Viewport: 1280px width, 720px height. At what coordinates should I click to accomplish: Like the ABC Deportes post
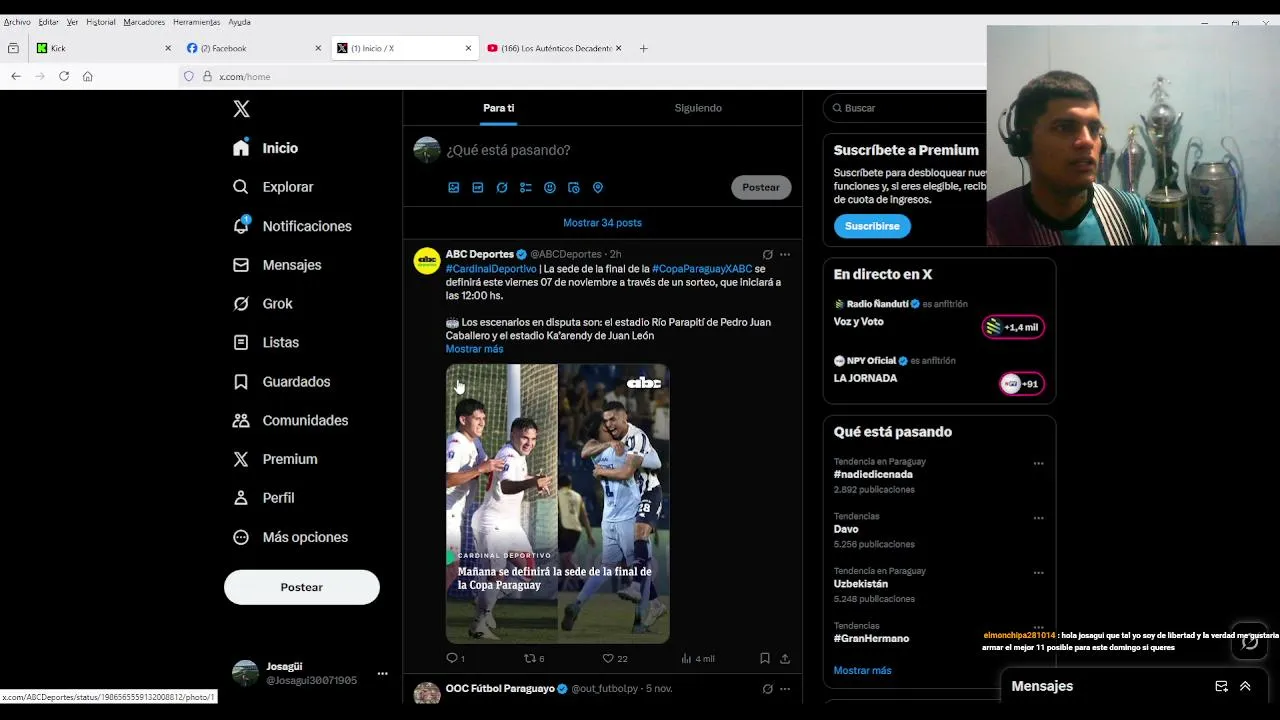614,658
